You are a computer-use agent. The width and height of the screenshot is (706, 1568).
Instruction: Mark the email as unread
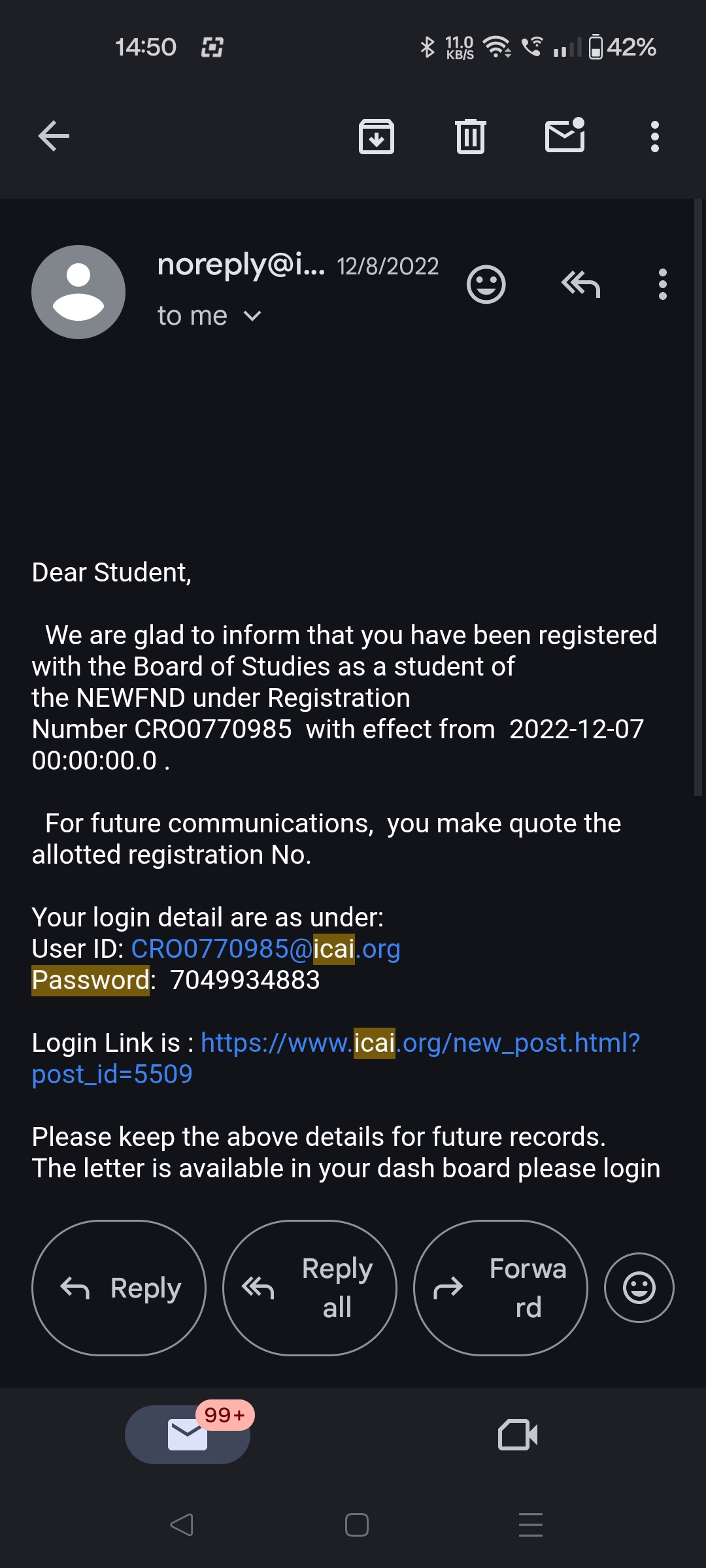tap(565, 135)
